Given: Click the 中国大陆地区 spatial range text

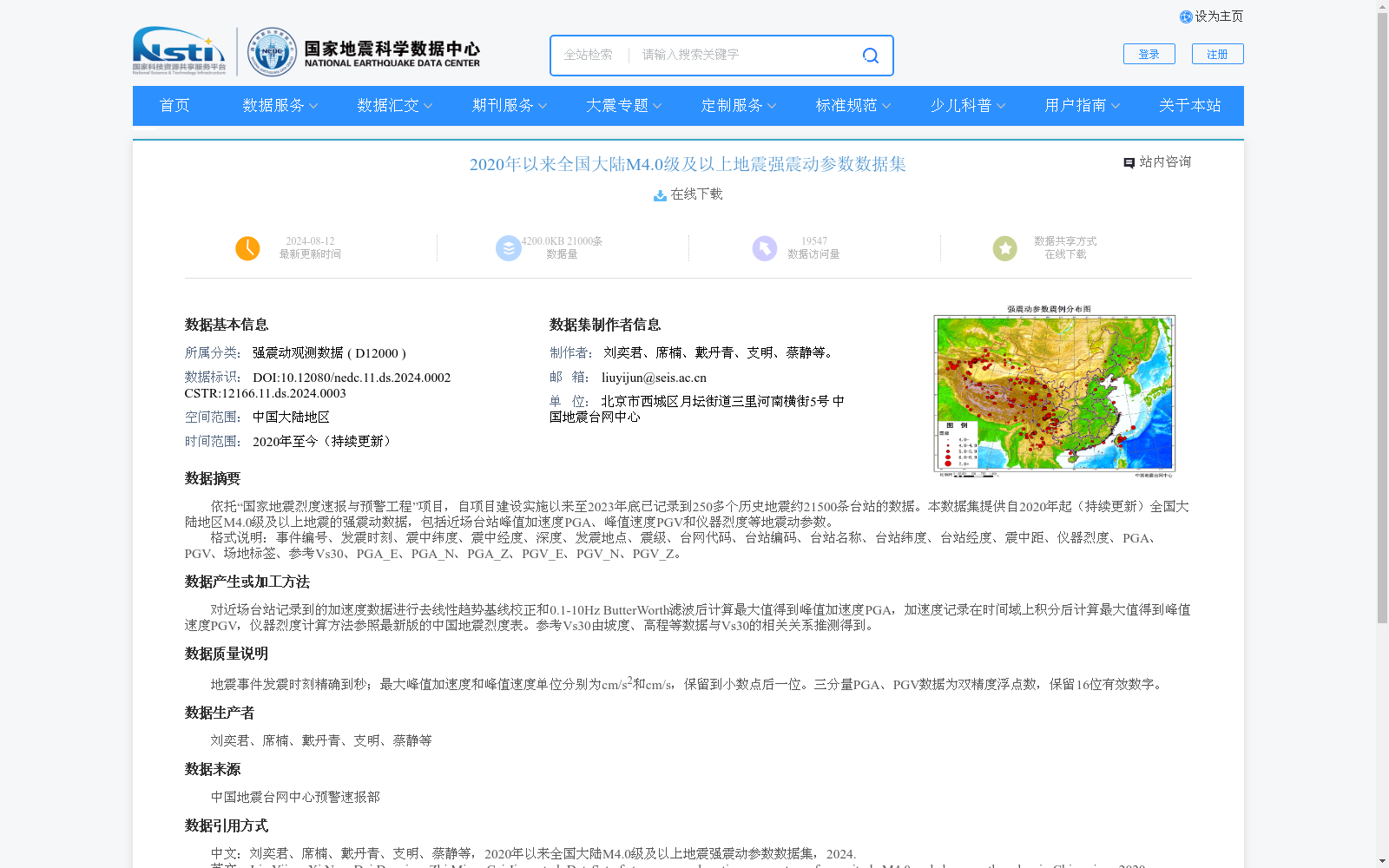Looking at the screenshot, I should point(291,418).
